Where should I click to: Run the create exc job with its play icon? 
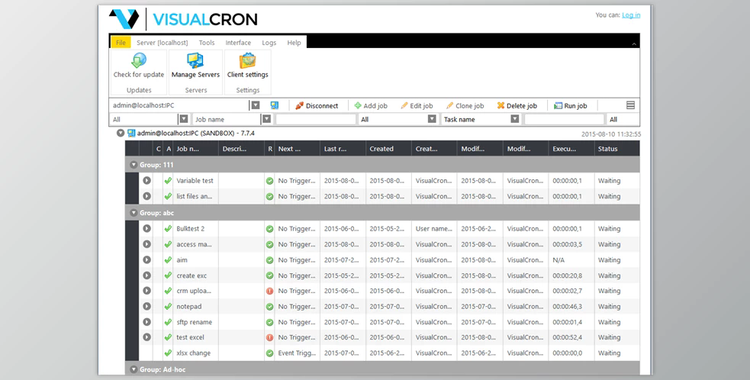coord(146,275)
